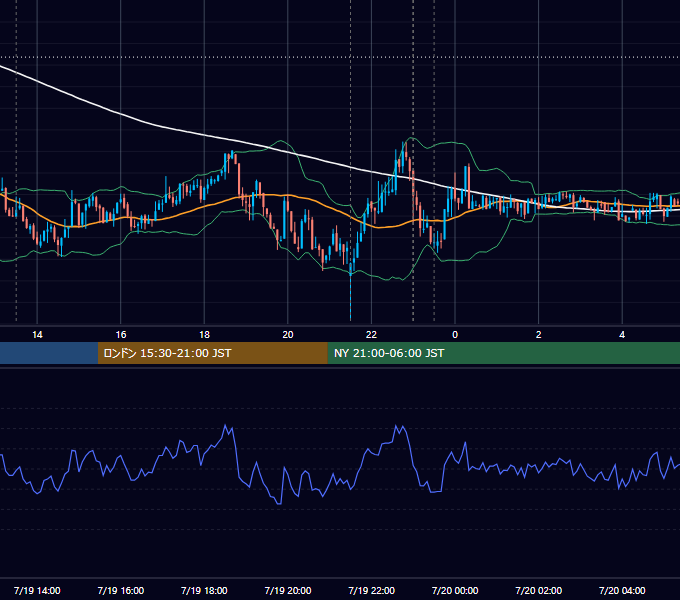Screen dimensions: 680x600
Task: Click the 4 hour label on the upper axis
Action: click(x=622, y=335)
